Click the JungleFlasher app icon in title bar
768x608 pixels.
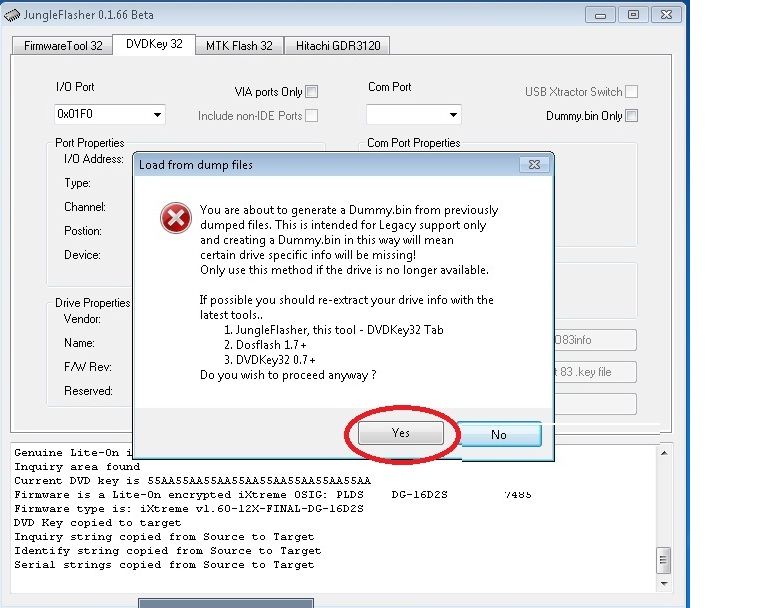click(11, 15)
